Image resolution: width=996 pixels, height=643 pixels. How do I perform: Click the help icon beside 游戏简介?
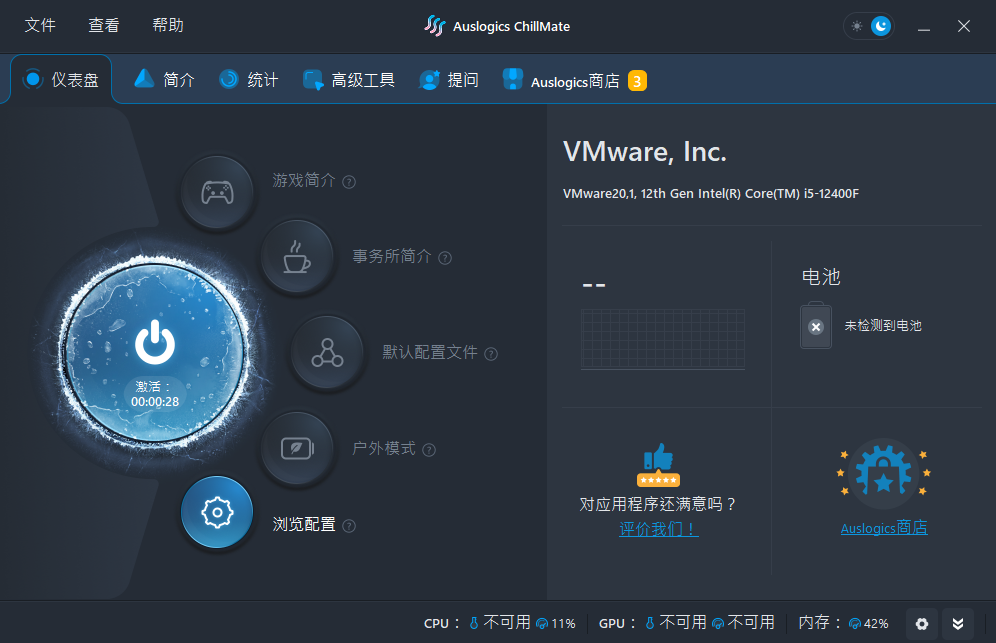[x=349, y=182]
